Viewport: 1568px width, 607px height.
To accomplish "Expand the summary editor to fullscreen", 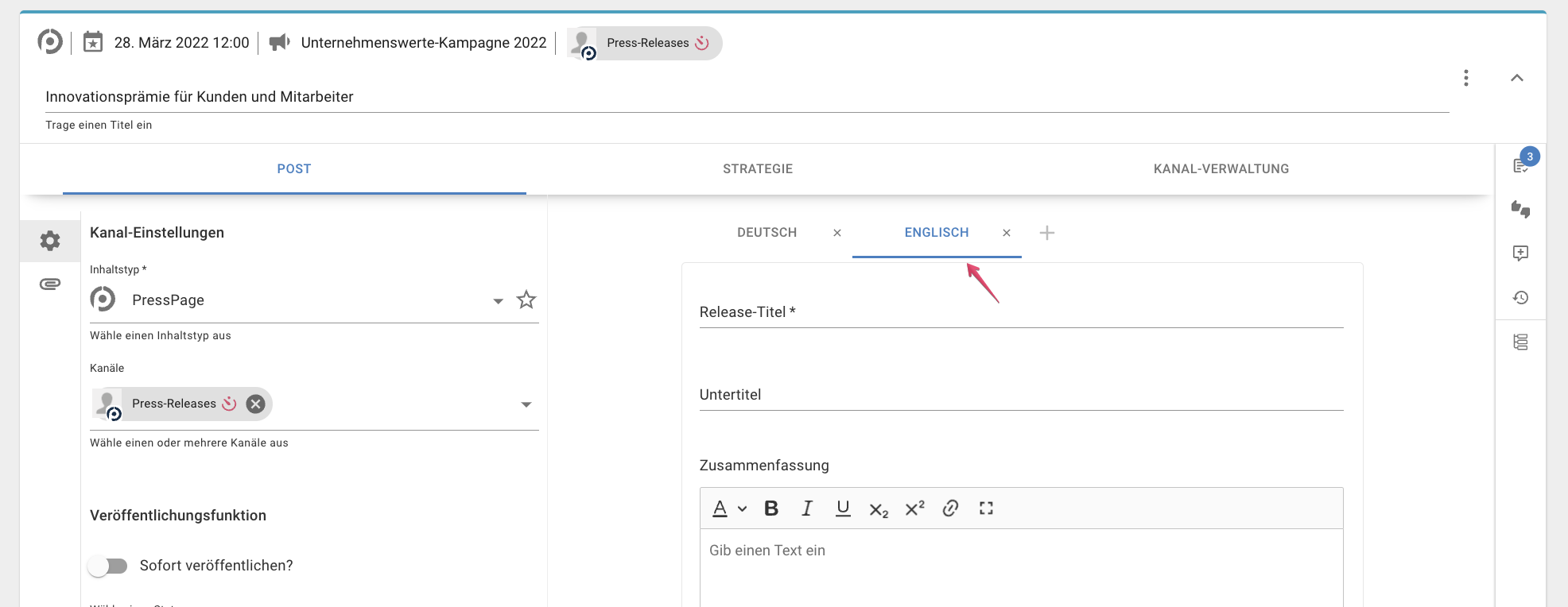I will pyautogui.click(x=986, y=508).
